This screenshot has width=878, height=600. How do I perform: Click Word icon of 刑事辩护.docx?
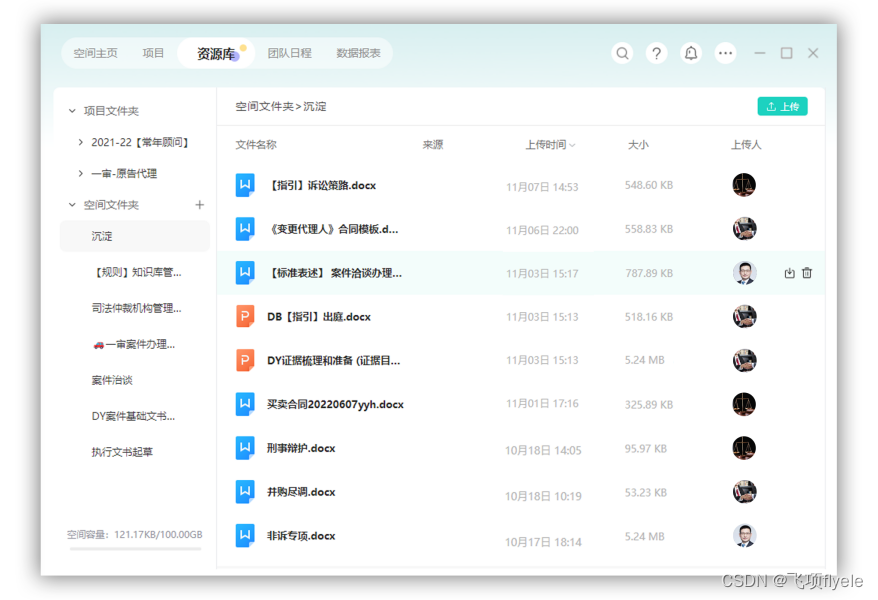click(x=245, y=448)
